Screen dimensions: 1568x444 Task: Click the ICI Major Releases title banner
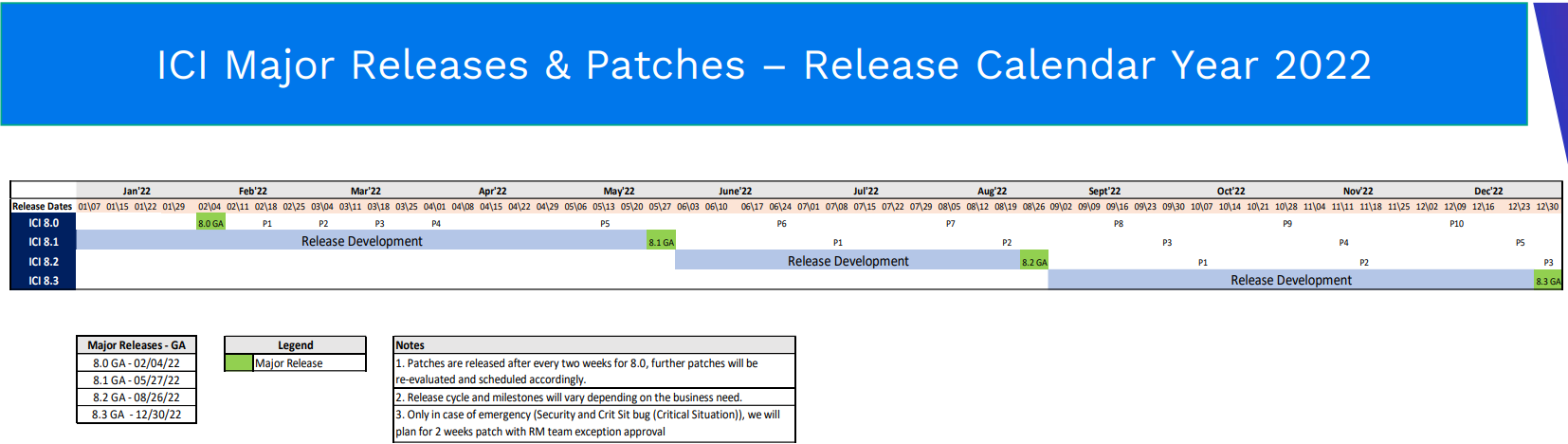click(763, 65)
